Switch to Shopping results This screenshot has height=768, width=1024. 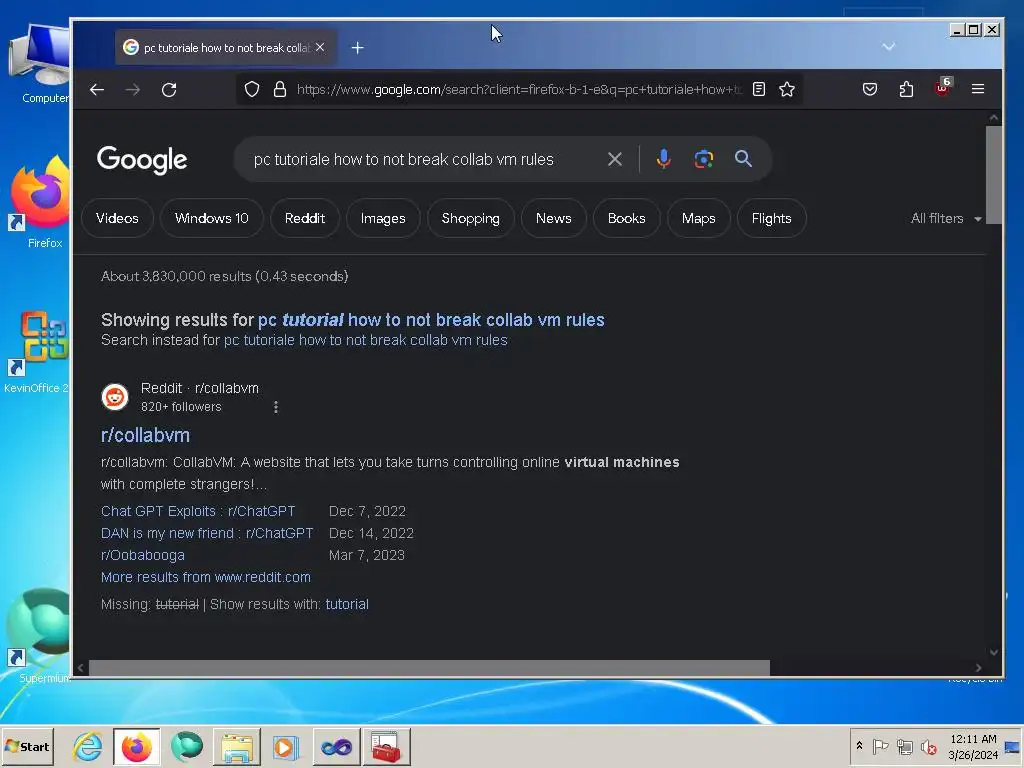(x=471, y=218)
